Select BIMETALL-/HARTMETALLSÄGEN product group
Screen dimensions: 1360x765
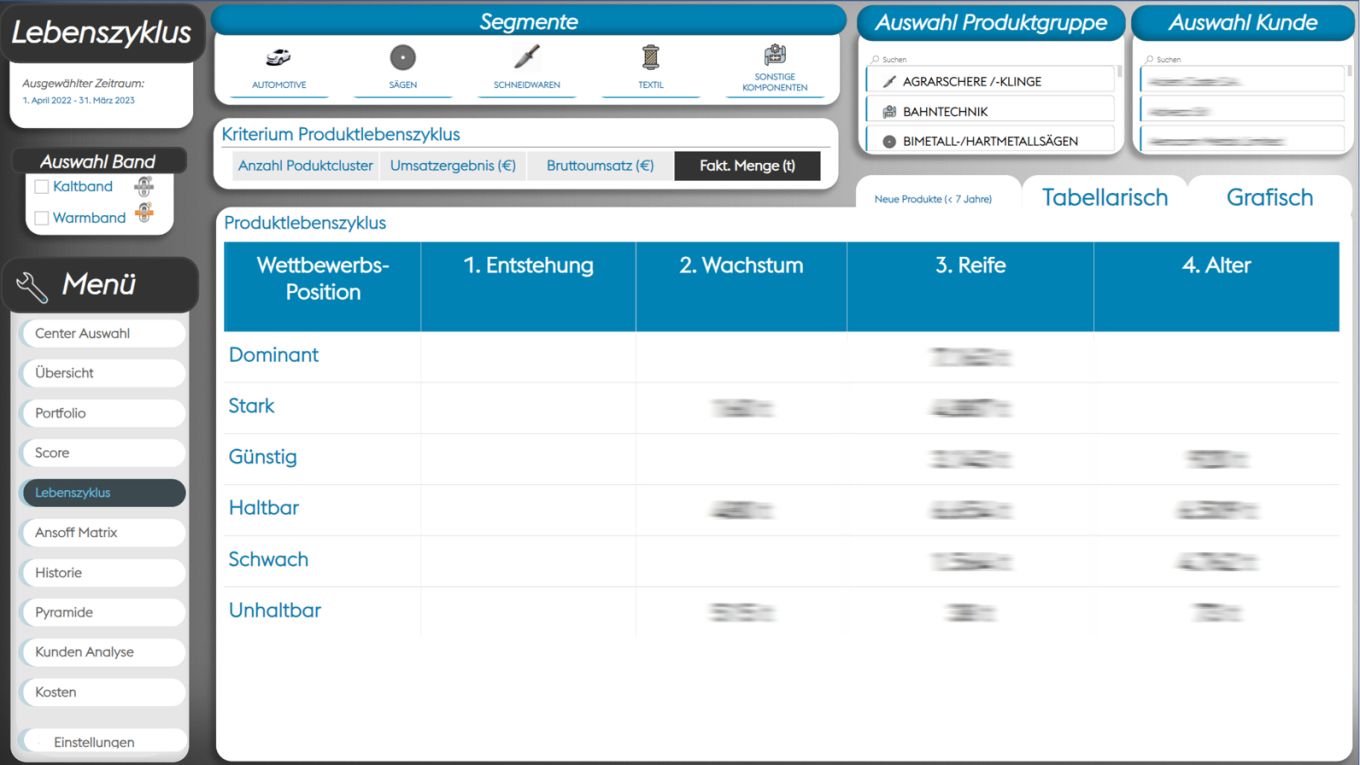click(x=990, y=141)
